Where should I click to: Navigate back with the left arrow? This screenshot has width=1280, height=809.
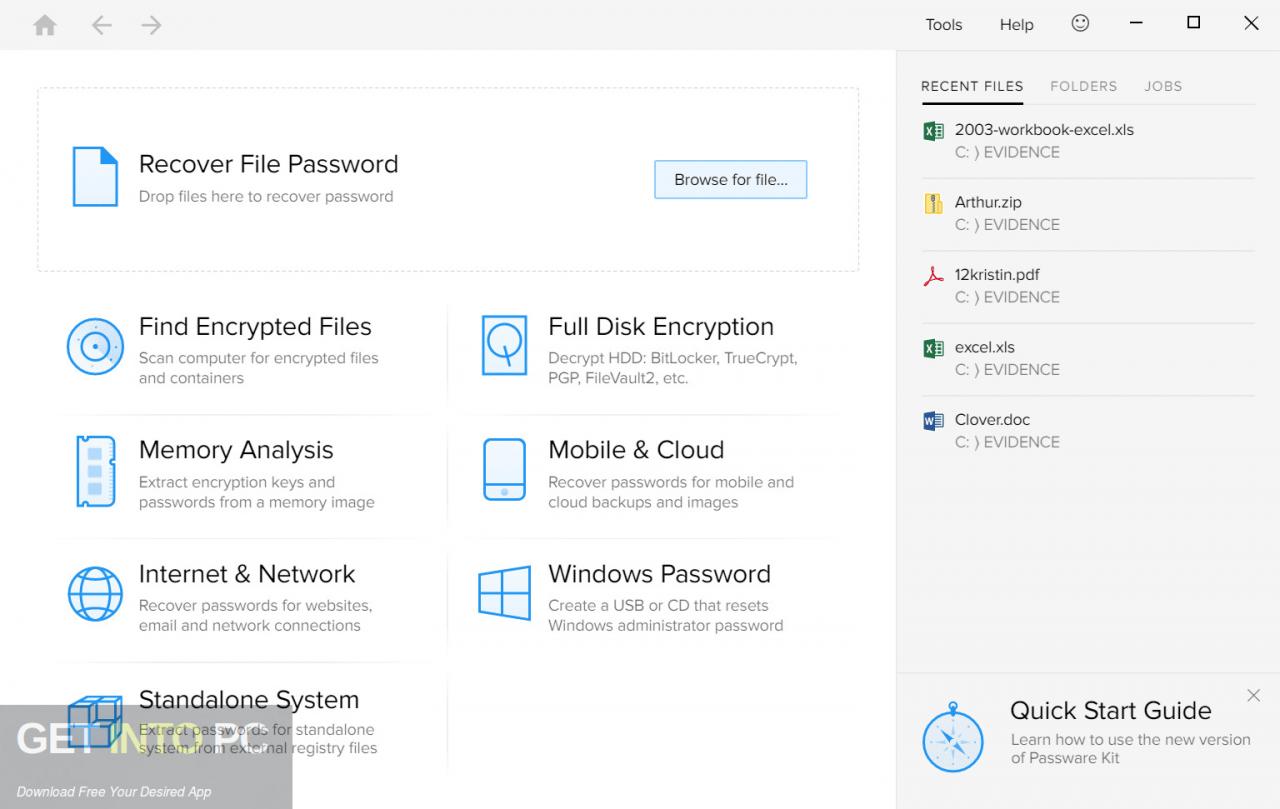tap(101, 25)
